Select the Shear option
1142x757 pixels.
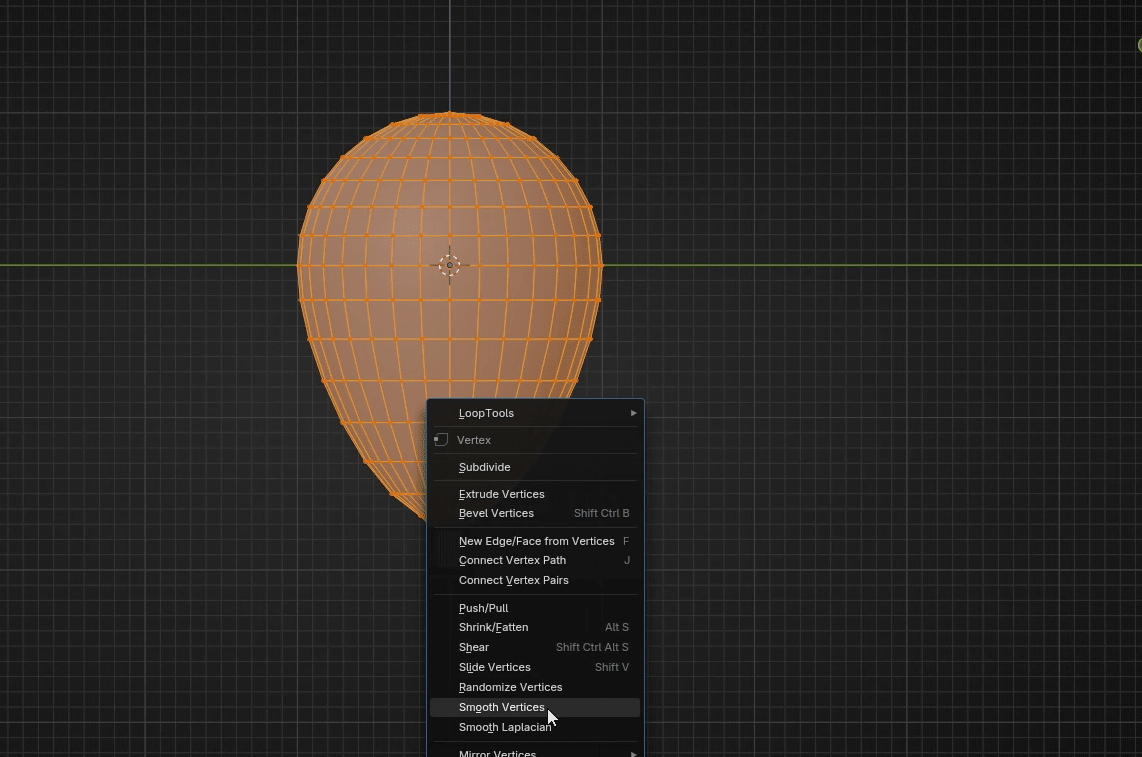click(474, 647)
